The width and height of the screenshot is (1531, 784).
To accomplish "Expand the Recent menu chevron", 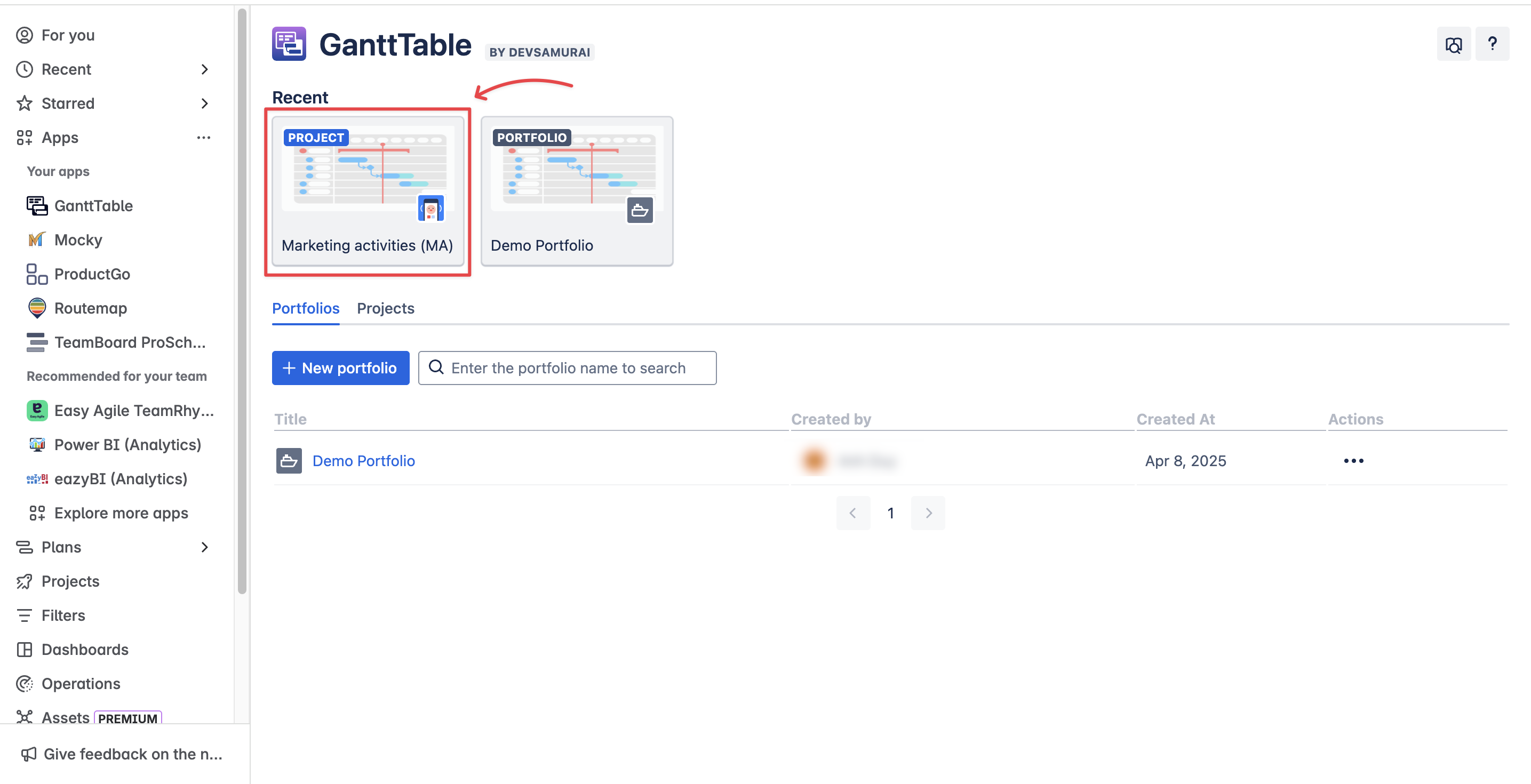I will click(204, 69).
